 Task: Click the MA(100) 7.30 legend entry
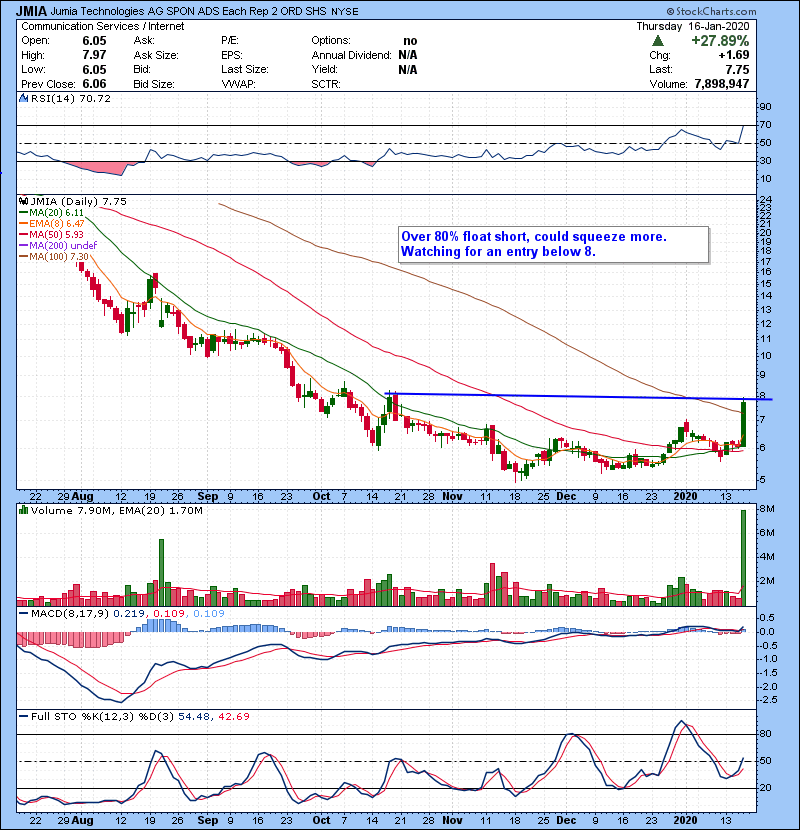(x=53, y=257)
